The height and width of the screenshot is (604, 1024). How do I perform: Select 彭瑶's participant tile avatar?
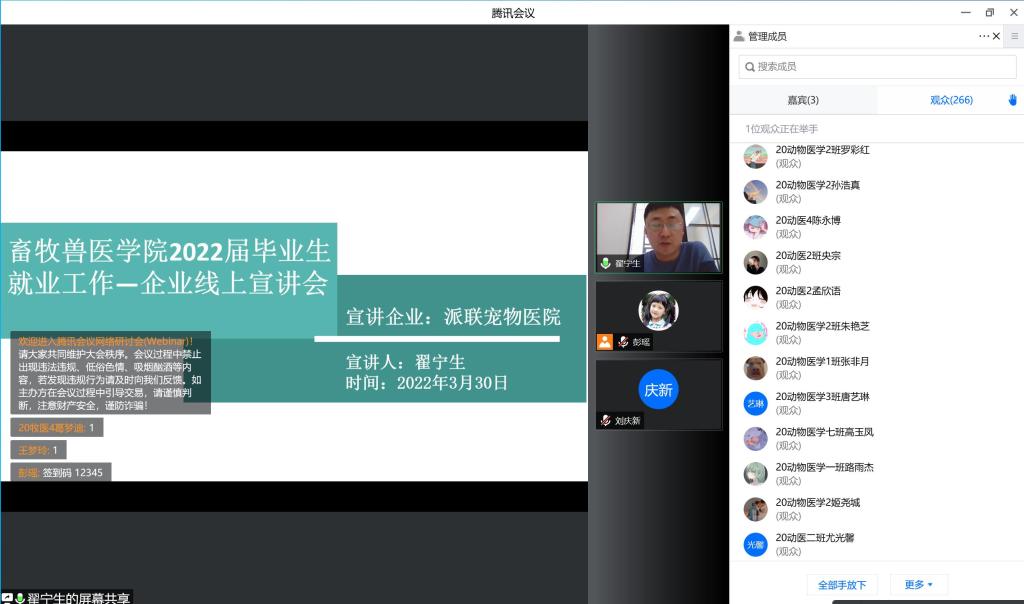click(x=658, y=310)
